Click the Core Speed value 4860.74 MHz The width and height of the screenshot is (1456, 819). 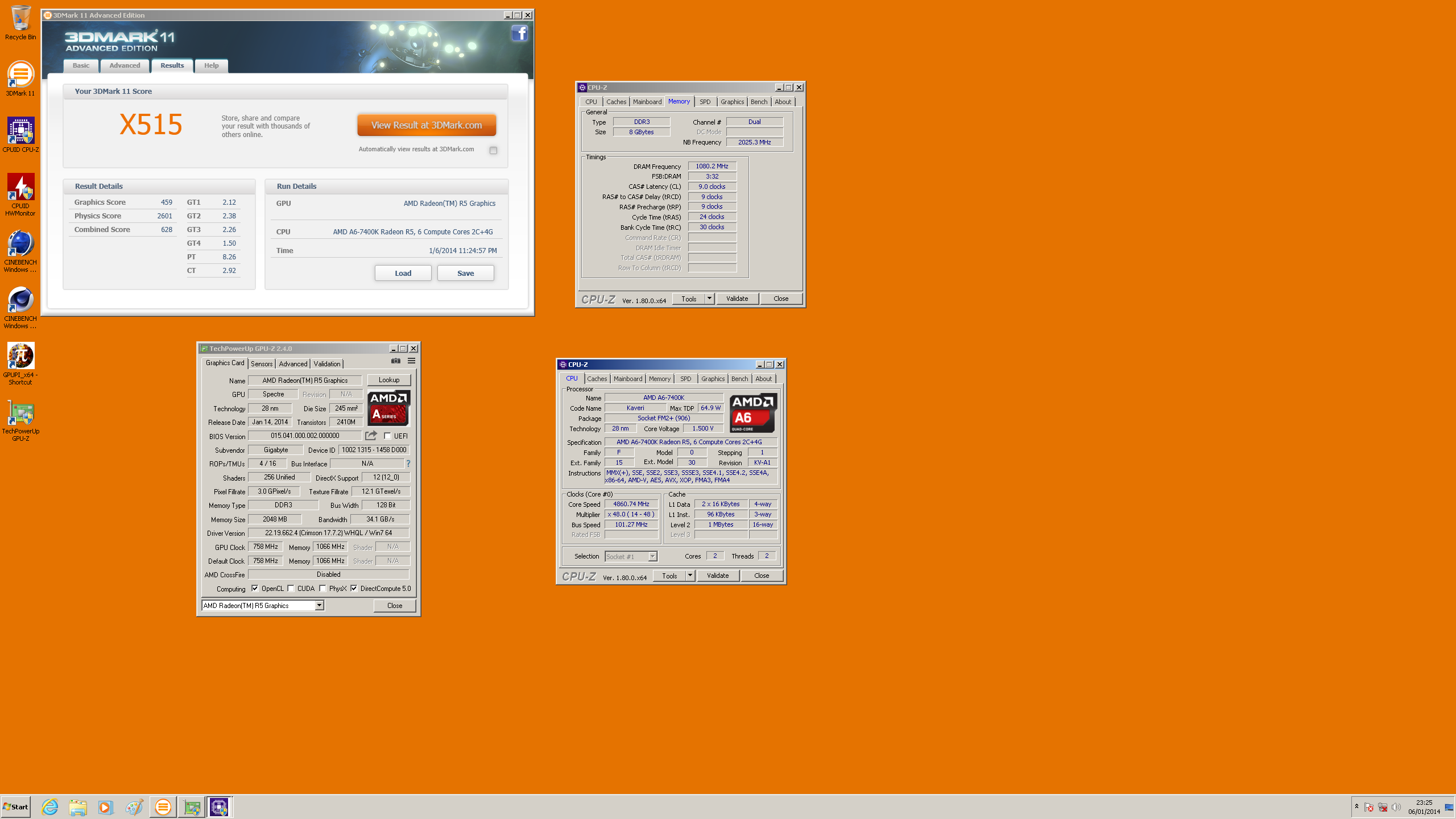click(x=631, y=504)
